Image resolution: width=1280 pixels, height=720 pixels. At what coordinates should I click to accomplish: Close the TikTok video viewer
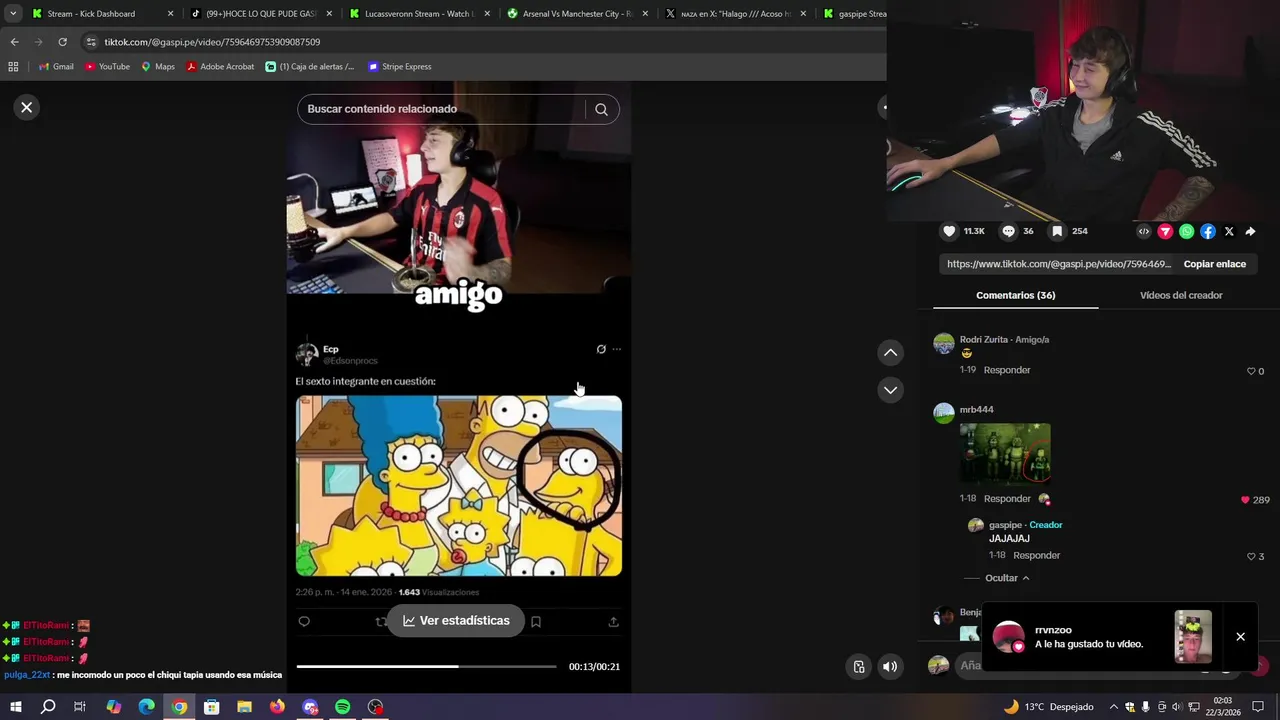pos(27,107)
